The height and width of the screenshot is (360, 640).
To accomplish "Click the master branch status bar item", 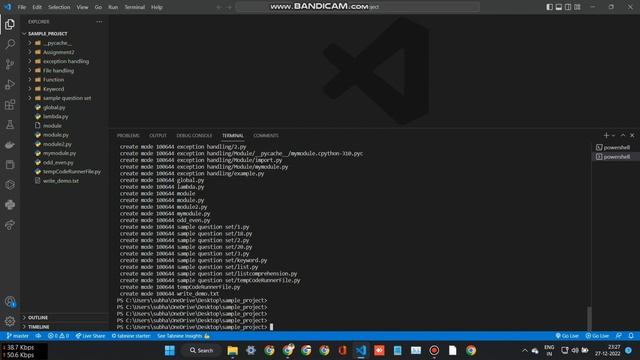I will 18,336.
